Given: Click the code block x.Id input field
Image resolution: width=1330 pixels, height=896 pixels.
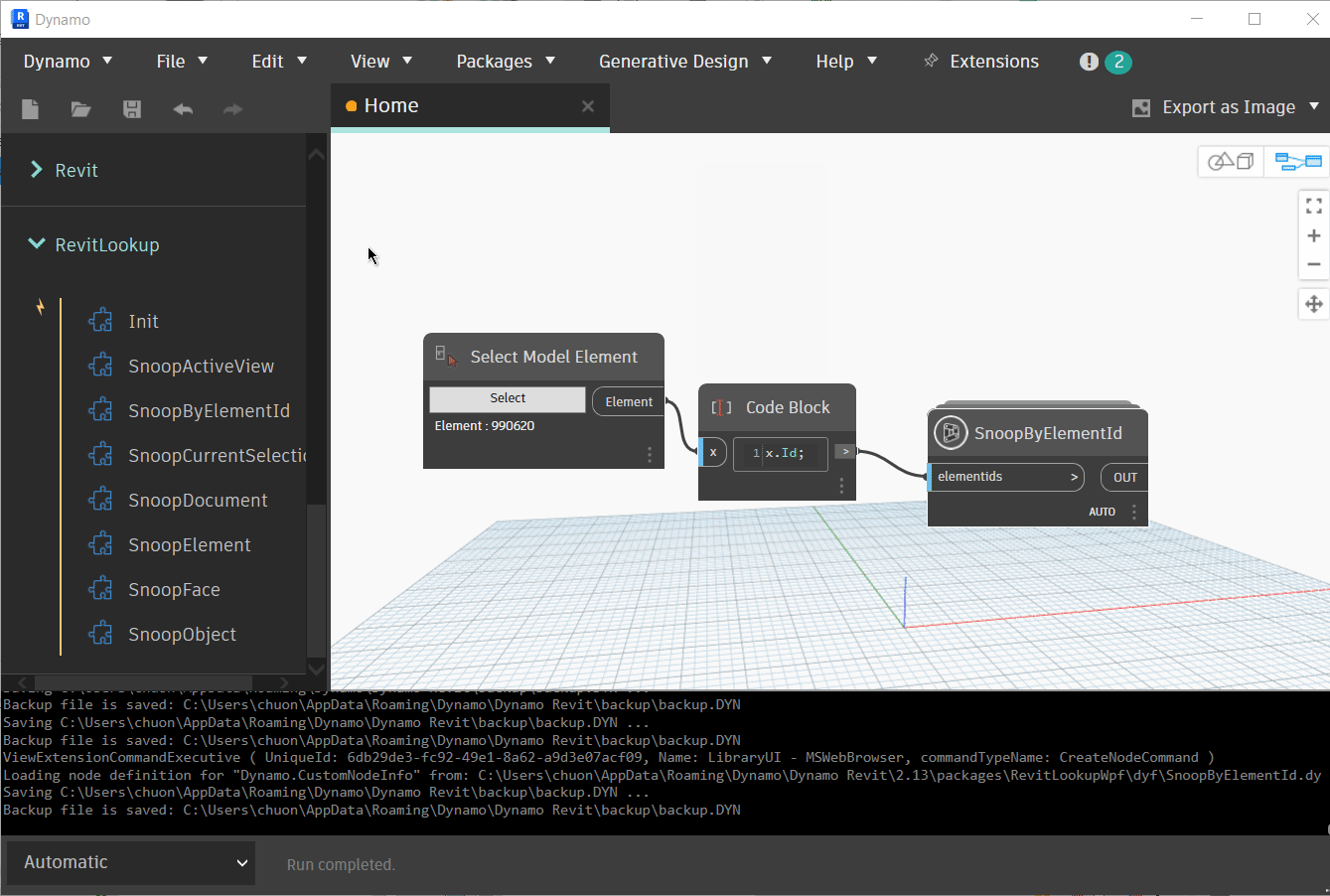Looking at the screenshot, I should coord(781,453).
